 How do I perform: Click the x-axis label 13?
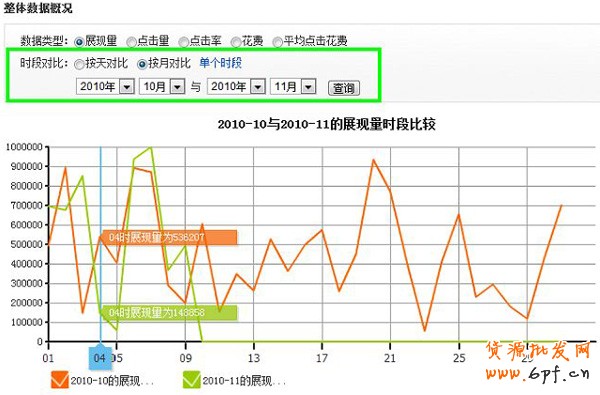pyautogui.click(x=254, y=358)
